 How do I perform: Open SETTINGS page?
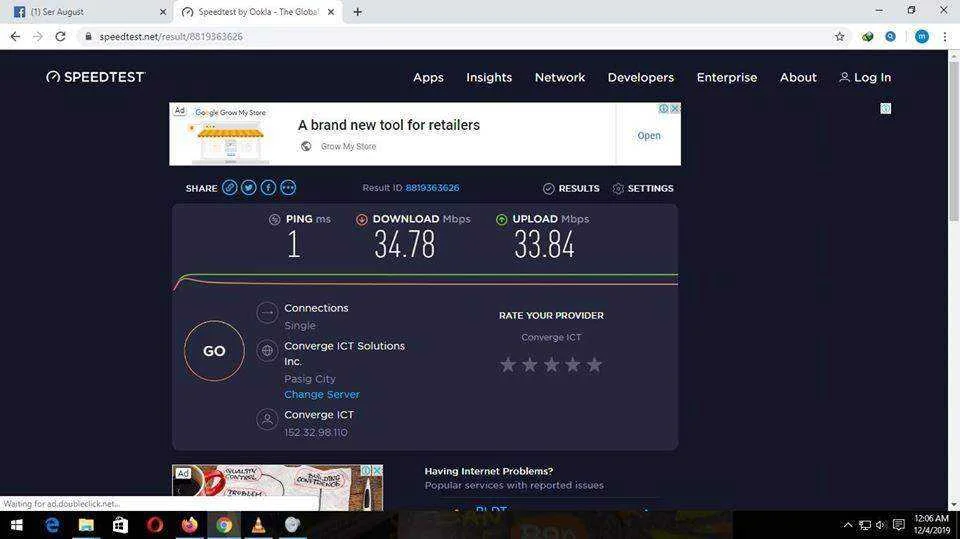pos(643,188)
